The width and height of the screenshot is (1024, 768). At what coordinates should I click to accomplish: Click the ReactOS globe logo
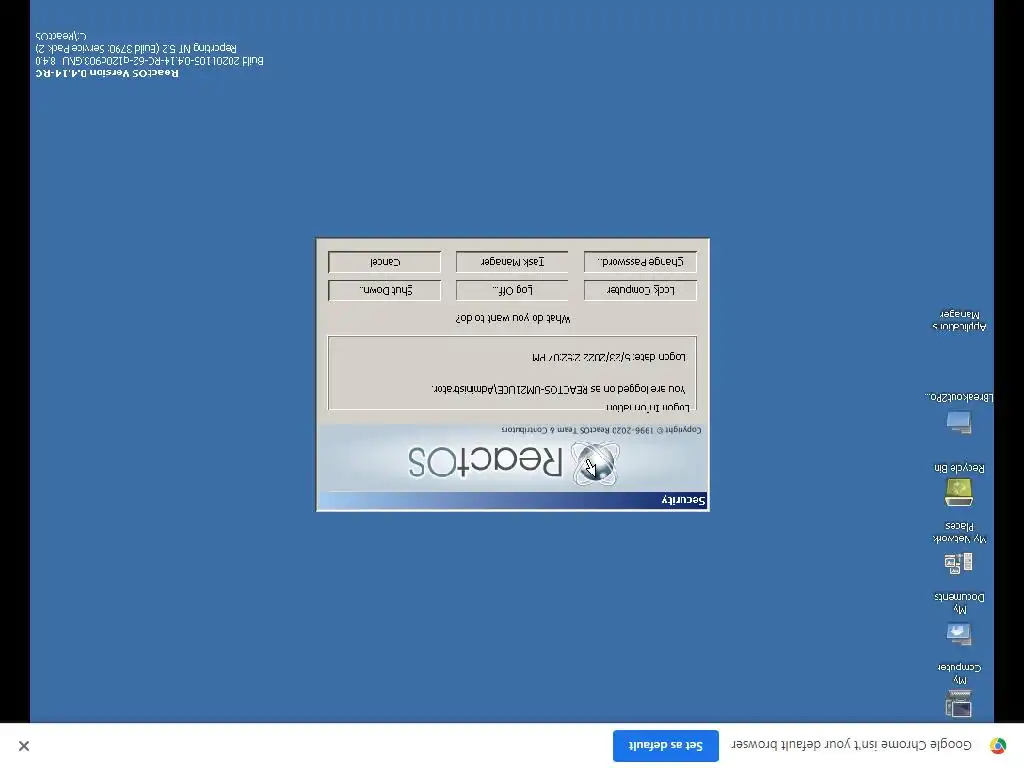click(x=595, y=464)
